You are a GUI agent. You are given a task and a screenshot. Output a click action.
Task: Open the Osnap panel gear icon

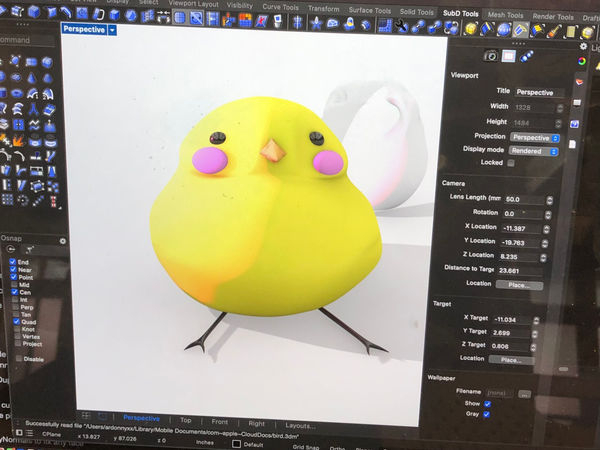click(x=63, y=241)
